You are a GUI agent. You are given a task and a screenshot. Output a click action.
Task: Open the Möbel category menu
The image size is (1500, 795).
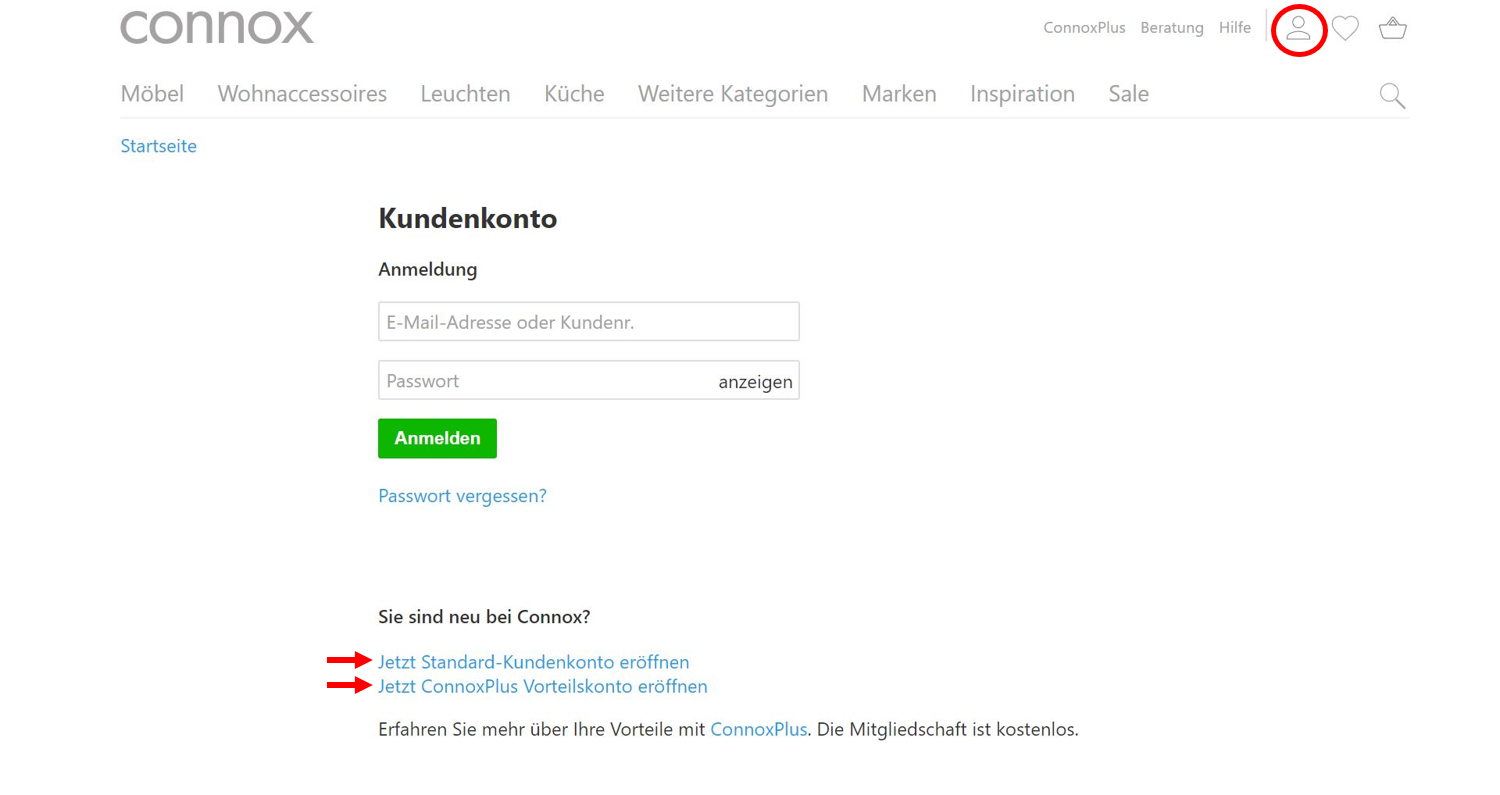(x=152, y=94)
